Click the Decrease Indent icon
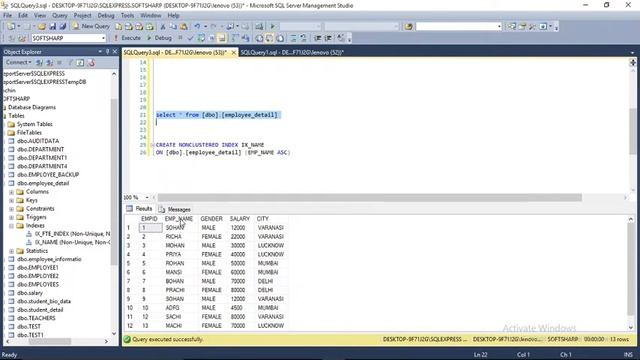Screen dimensions: 640x360 pyautogui.click(x=318, y=38)
